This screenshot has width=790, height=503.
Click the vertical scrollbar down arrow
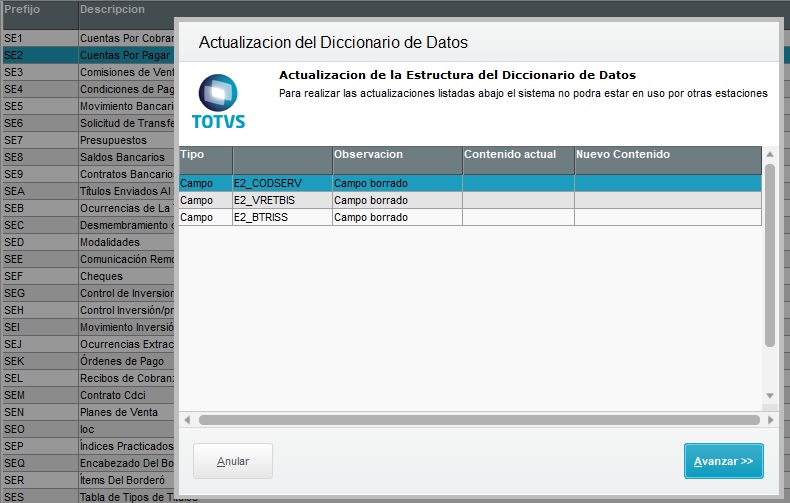click(x=770, y=396)
